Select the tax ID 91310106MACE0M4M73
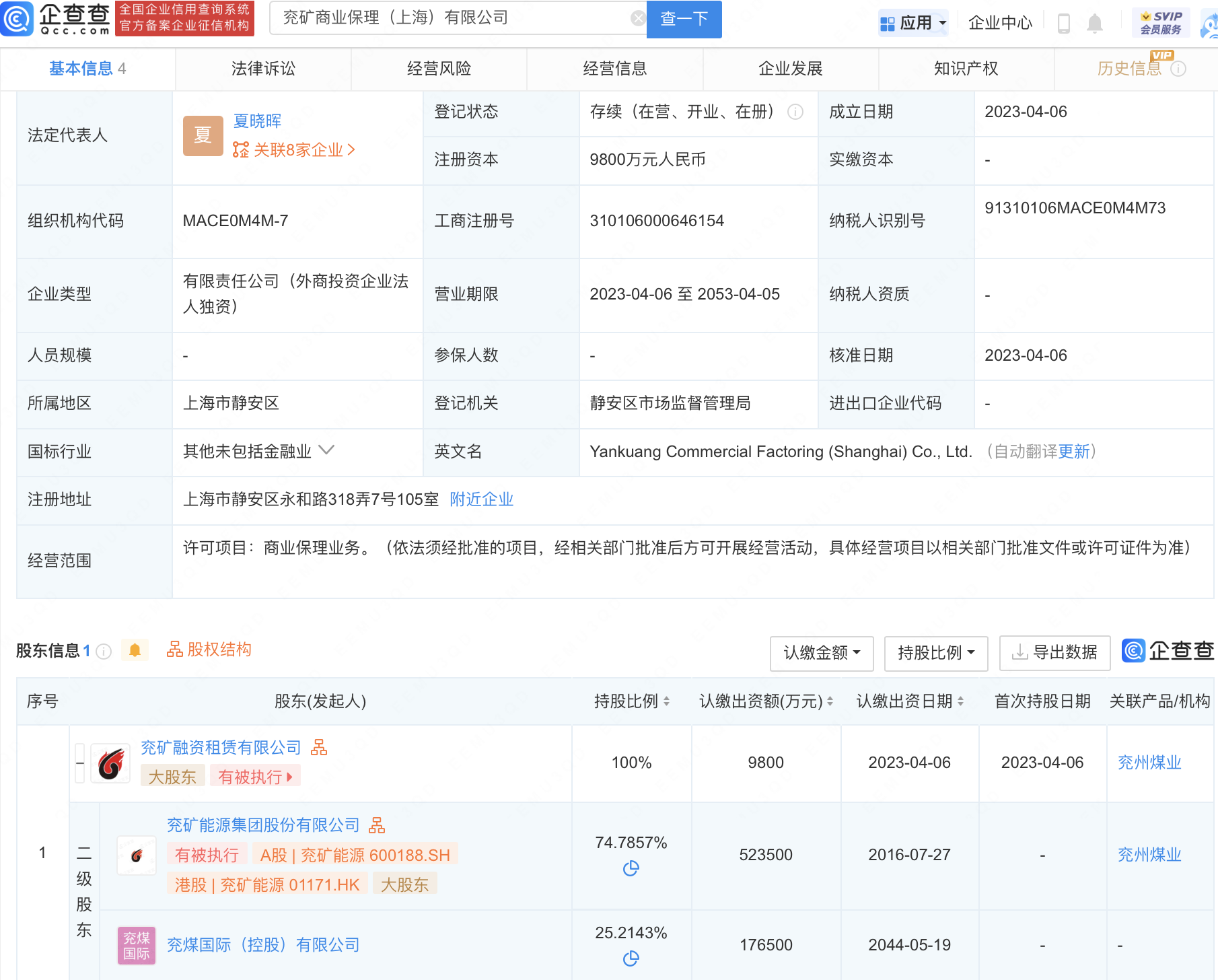The width and height of the screenshot is (1218, 980). (1075, 208)
